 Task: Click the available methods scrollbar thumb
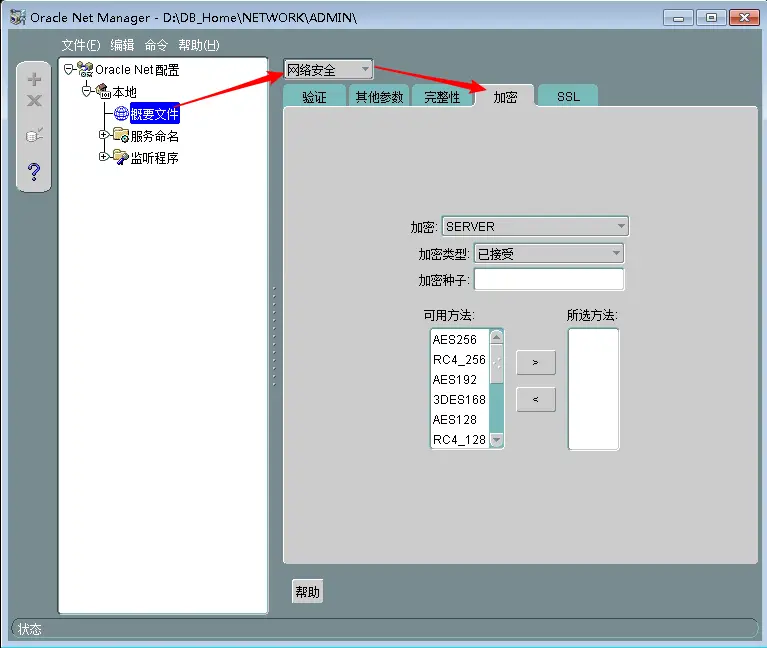point(496,364)
